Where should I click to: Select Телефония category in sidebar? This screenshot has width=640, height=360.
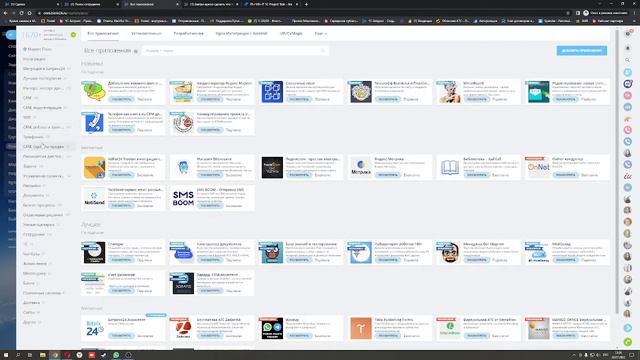point(33,137)
